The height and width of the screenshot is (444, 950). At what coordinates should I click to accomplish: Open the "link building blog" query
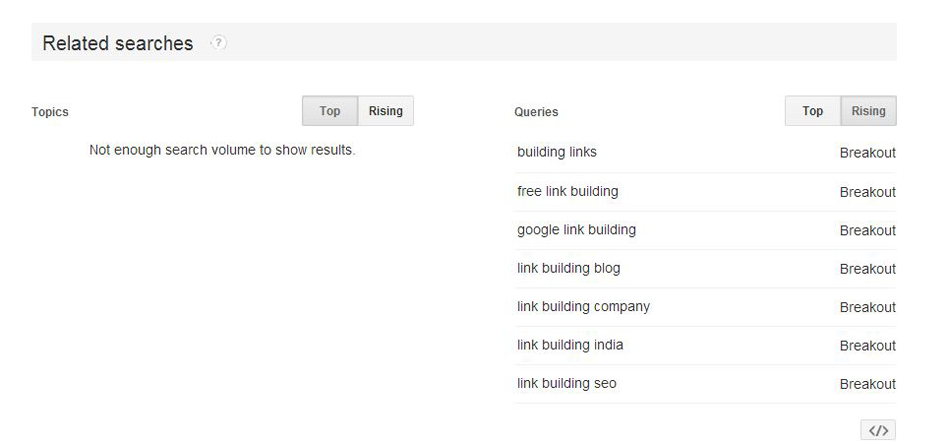tap(568, 268)
